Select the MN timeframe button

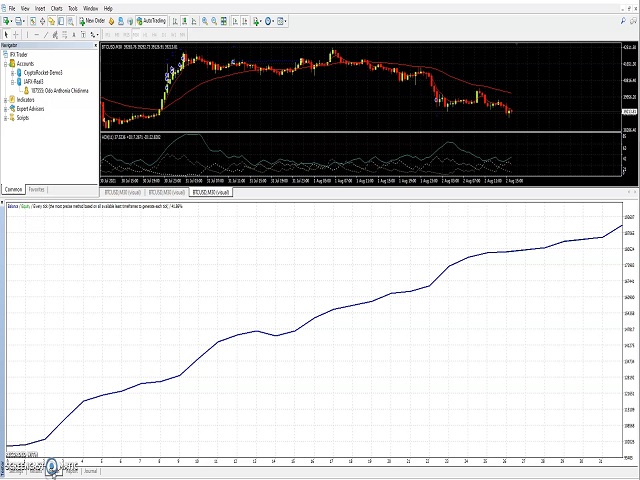tap(182, 35)
